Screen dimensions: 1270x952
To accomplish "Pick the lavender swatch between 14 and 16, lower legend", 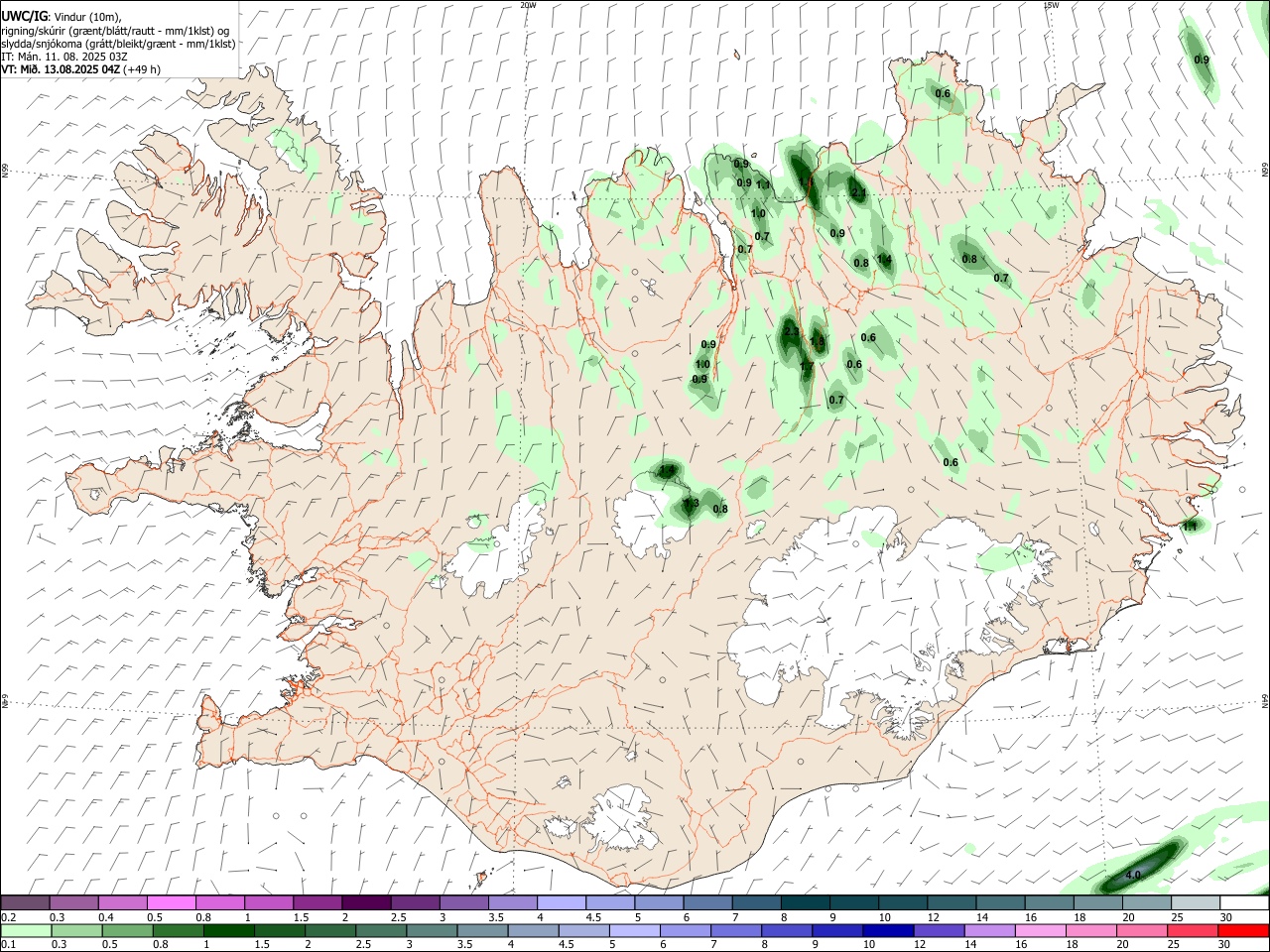I will pyautogui.click(x=990, y=930).
